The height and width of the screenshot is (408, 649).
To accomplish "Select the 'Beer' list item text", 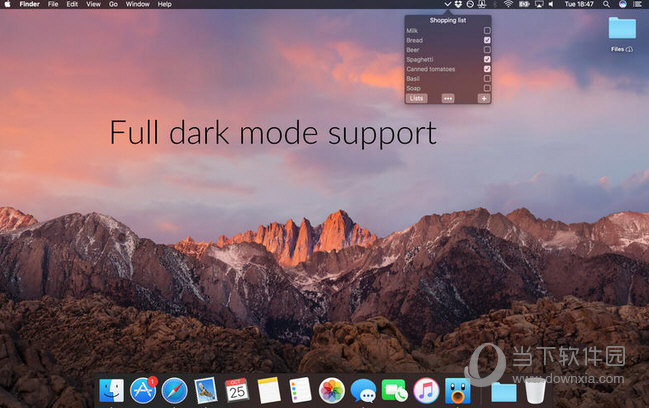I will [413, 50].
